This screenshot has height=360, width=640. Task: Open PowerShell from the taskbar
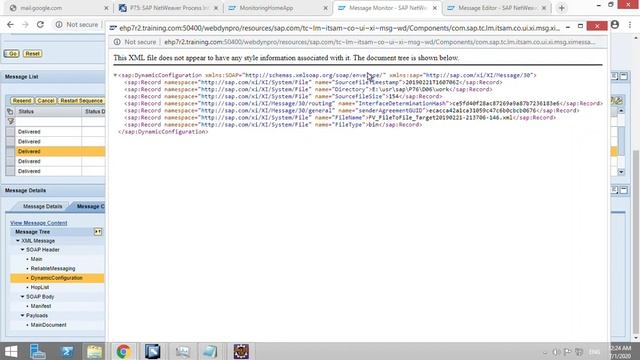pyautogui.click(x=67, y=351)
